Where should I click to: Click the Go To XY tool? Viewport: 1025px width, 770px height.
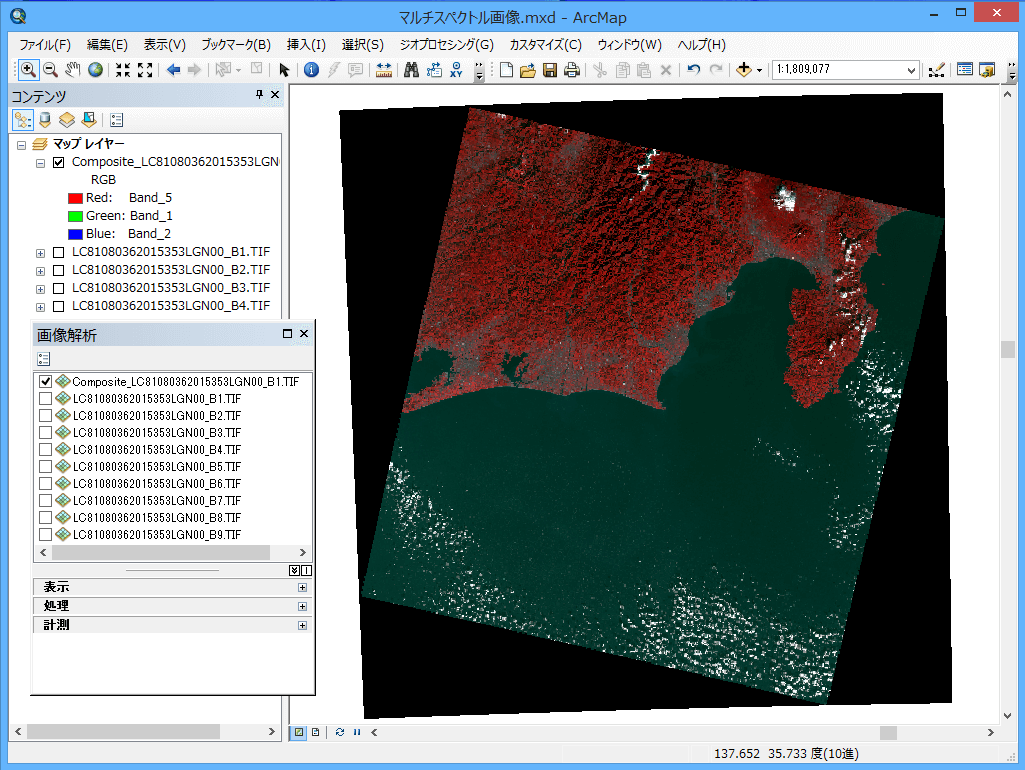coord(457,70)
